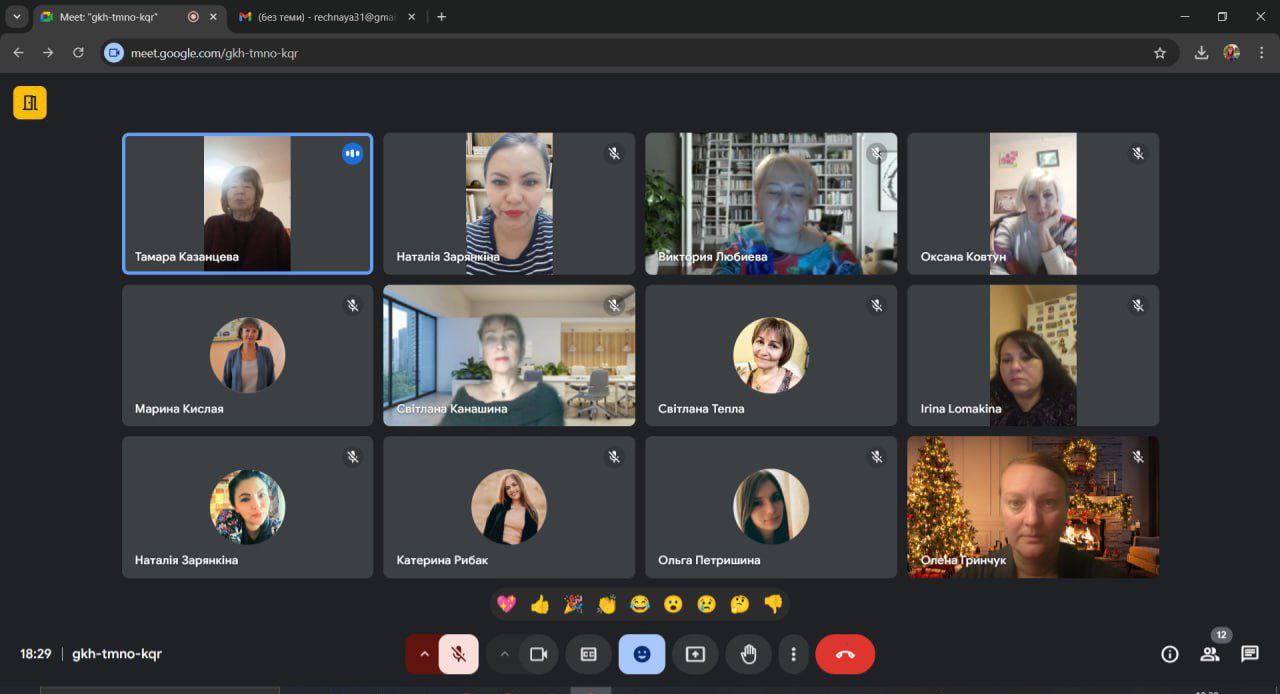1280x694 pixels.
Task: Leave call with red hang-up button
Action: (x=845, y=654)
